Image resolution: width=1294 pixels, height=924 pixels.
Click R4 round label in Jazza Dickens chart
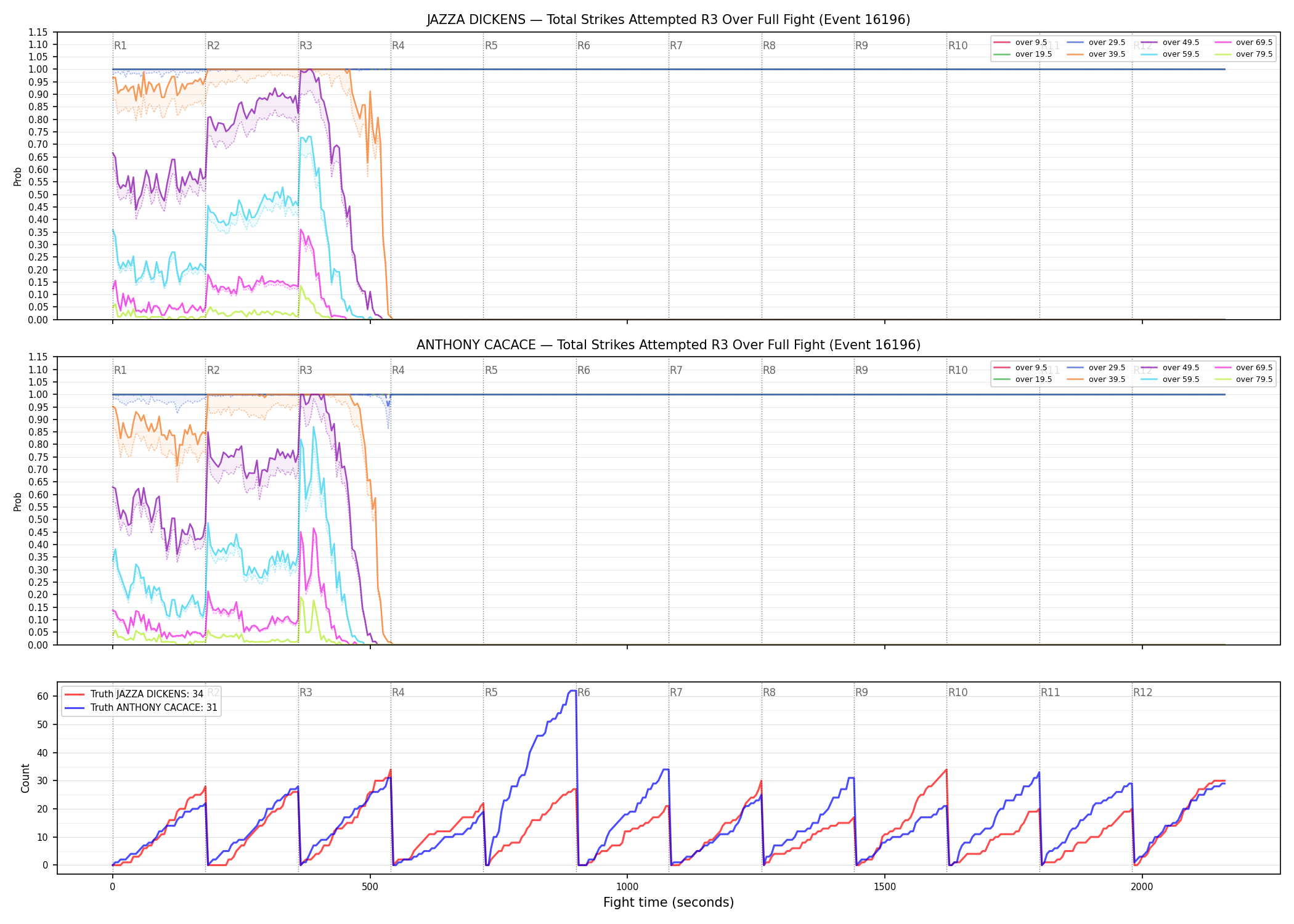point(398,46)
